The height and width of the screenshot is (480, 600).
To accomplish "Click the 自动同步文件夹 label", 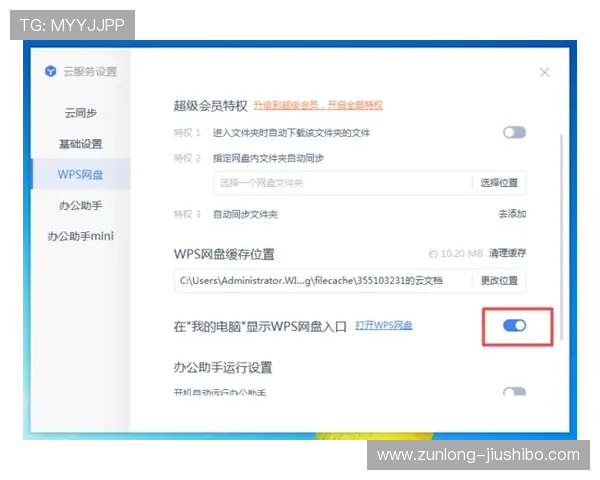I will pos(245,214).
